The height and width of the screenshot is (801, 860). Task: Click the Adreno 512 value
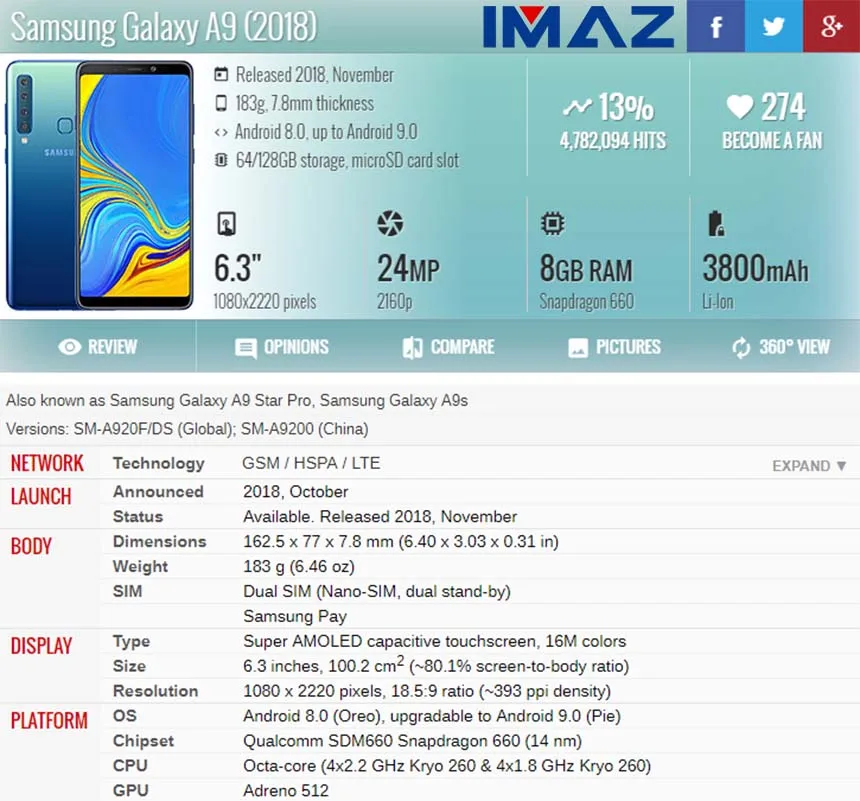(x=286, y=791)
